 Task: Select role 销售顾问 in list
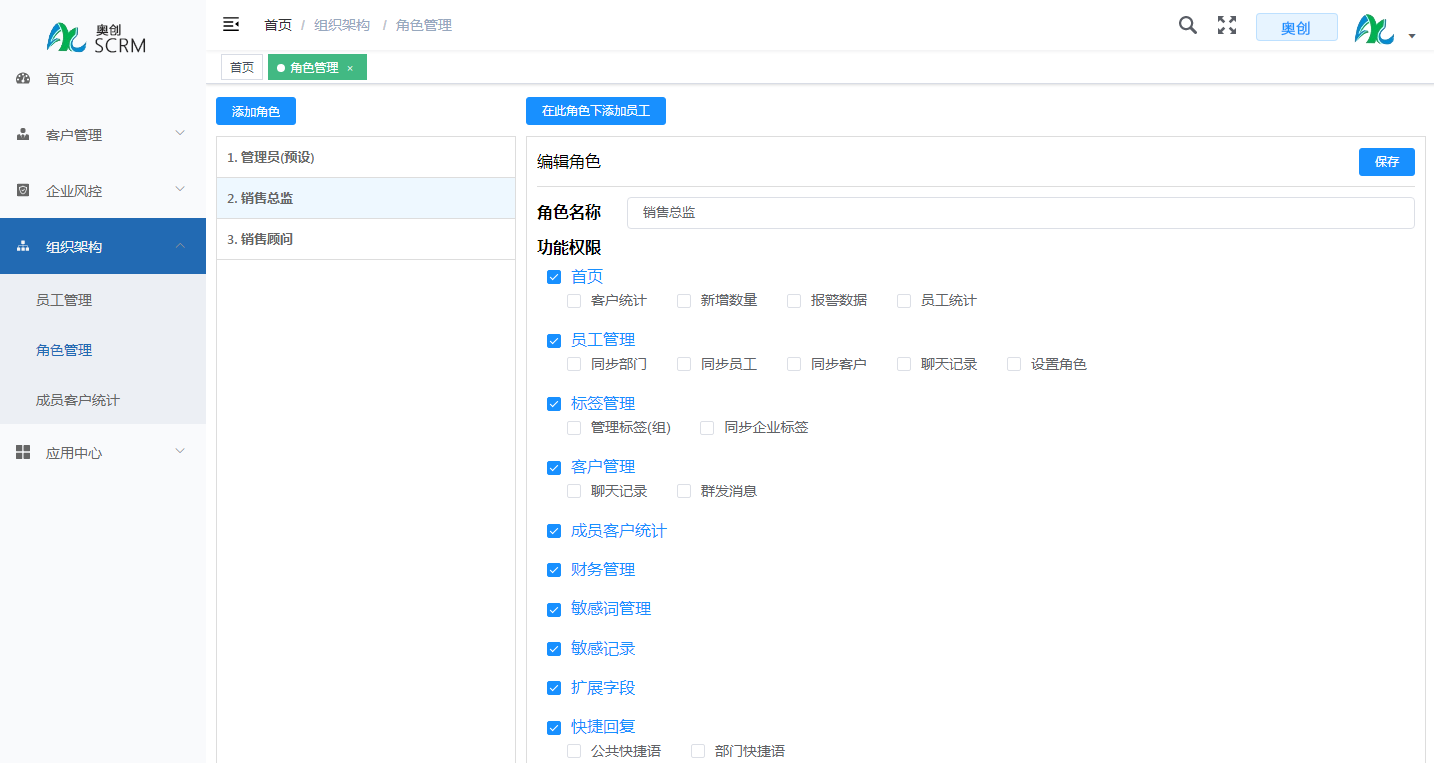tap(366, 239)
